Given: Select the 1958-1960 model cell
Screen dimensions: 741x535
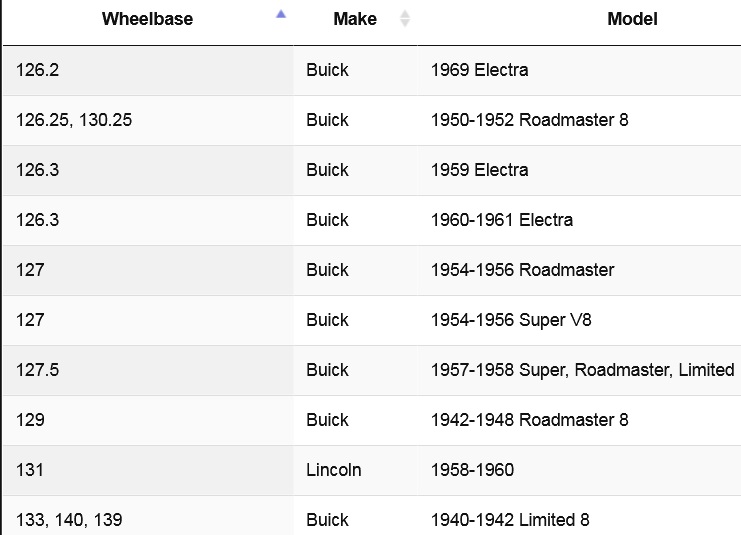Looking at the screenshot, I should click(x=472, y=470).
